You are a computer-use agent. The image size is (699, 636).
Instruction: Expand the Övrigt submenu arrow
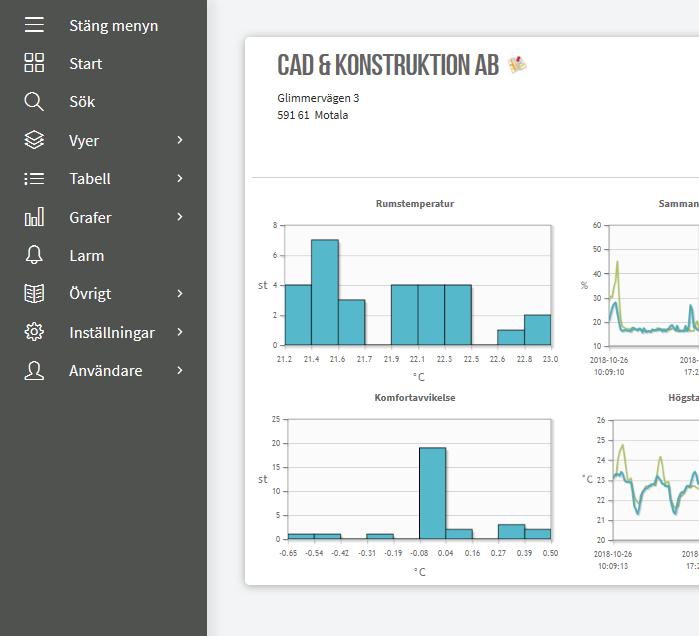[x=180, y=293]
